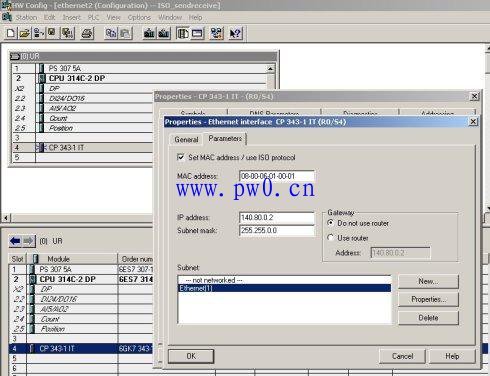Click the OK button

pos(191,356)
